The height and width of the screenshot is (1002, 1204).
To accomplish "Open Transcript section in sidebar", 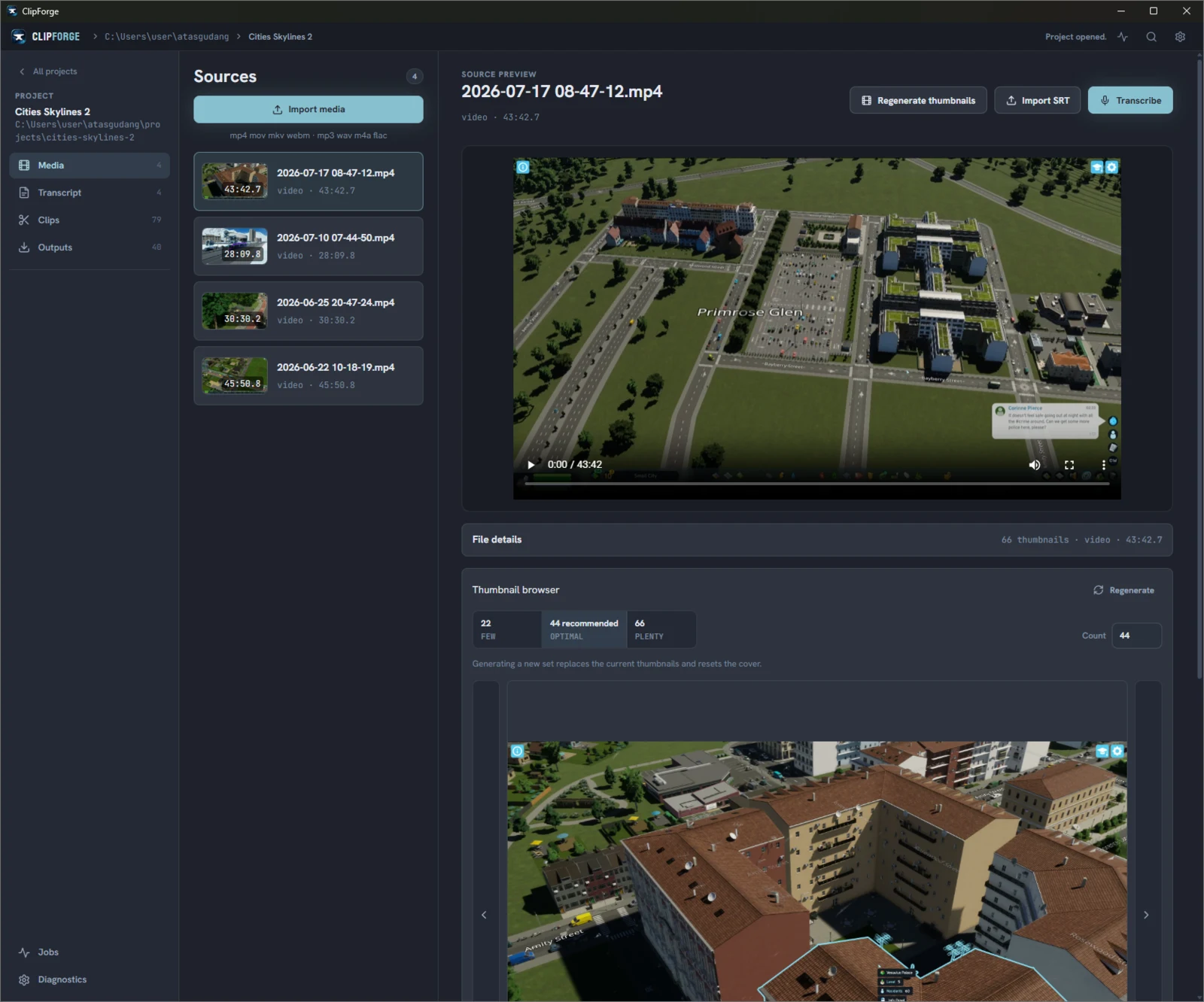I will 90,193.
